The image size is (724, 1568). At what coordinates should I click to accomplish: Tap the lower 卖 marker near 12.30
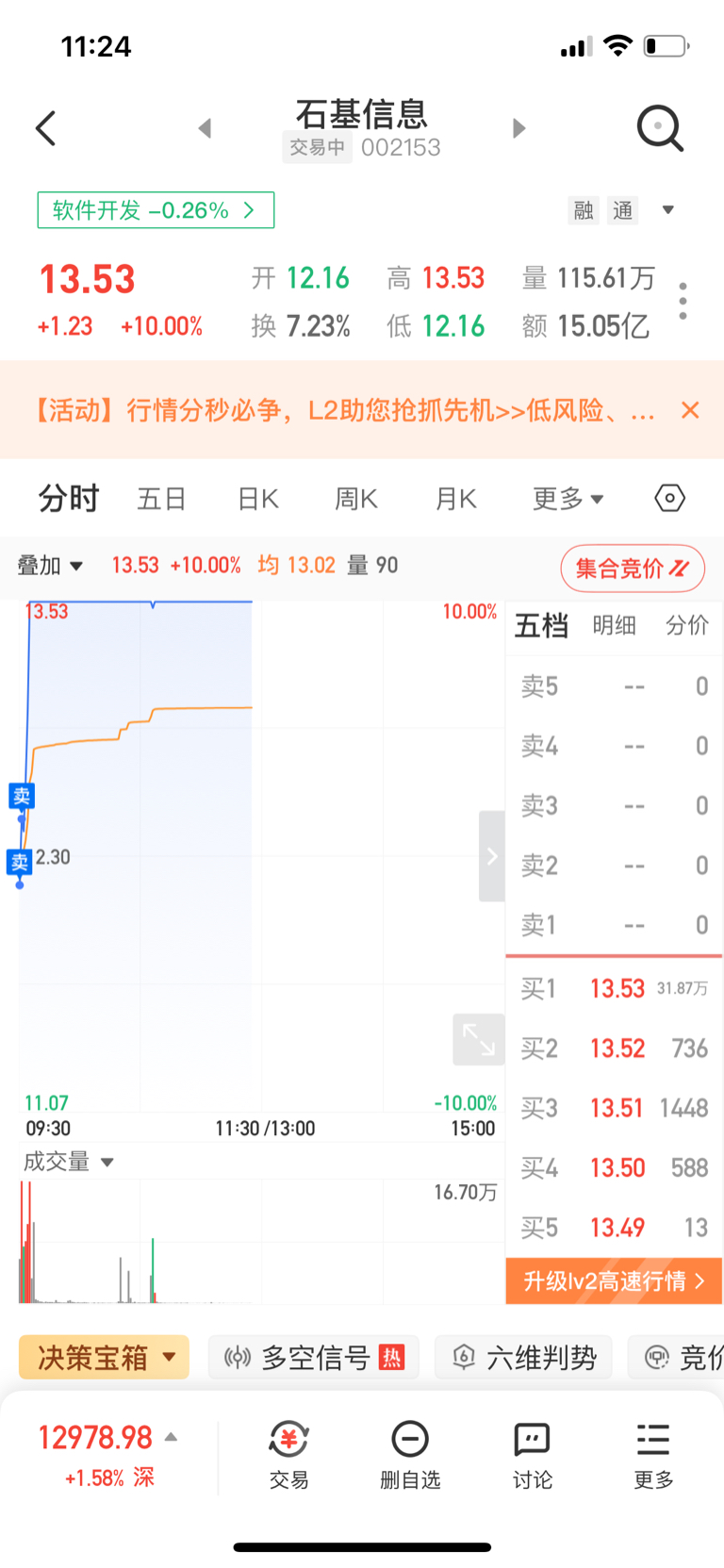click(x=20, y=862)
